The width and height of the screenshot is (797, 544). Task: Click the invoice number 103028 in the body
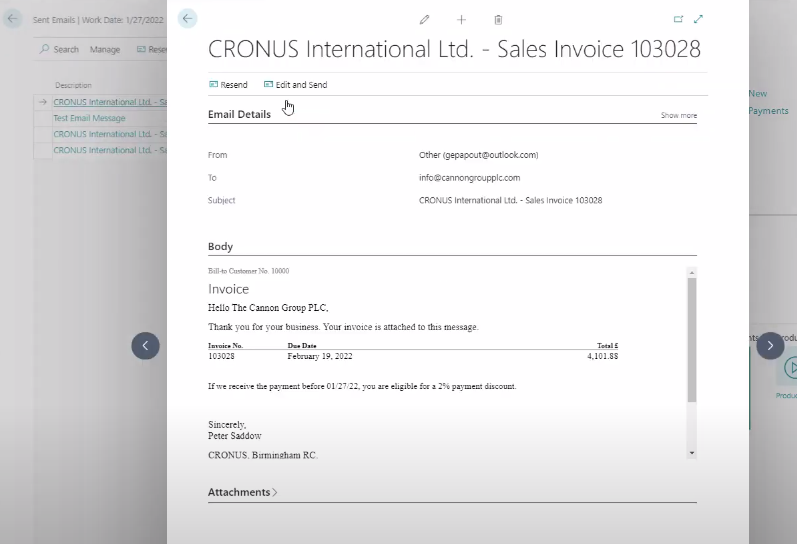click(221, 356)
